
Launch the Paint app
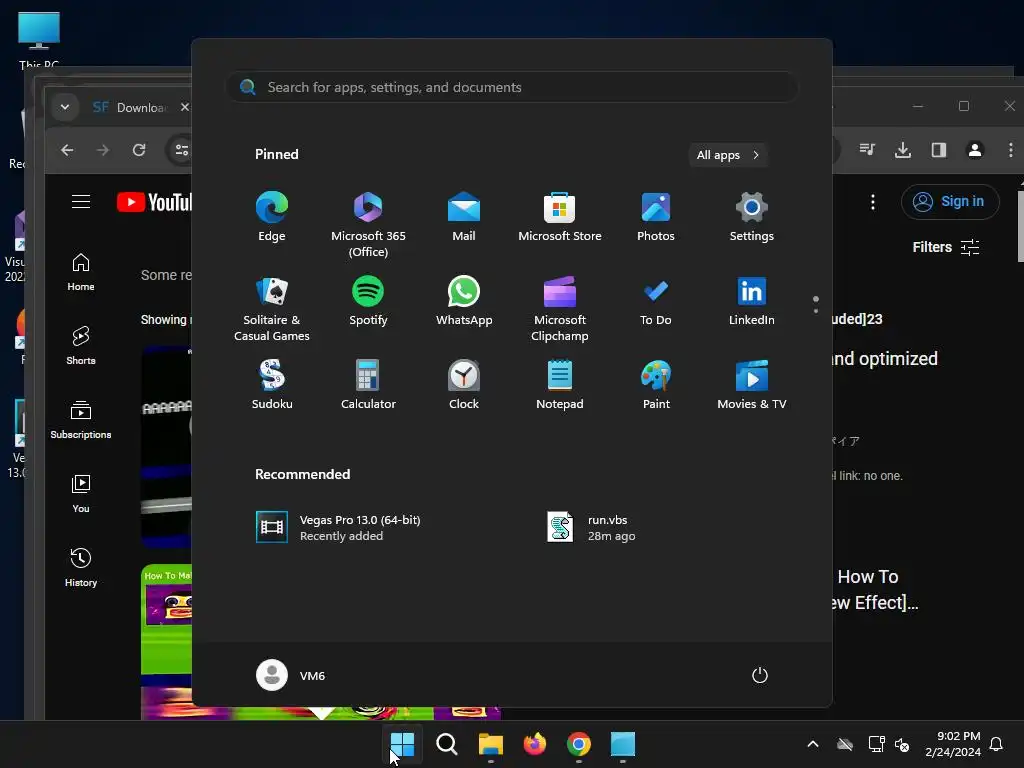(656, 385)
